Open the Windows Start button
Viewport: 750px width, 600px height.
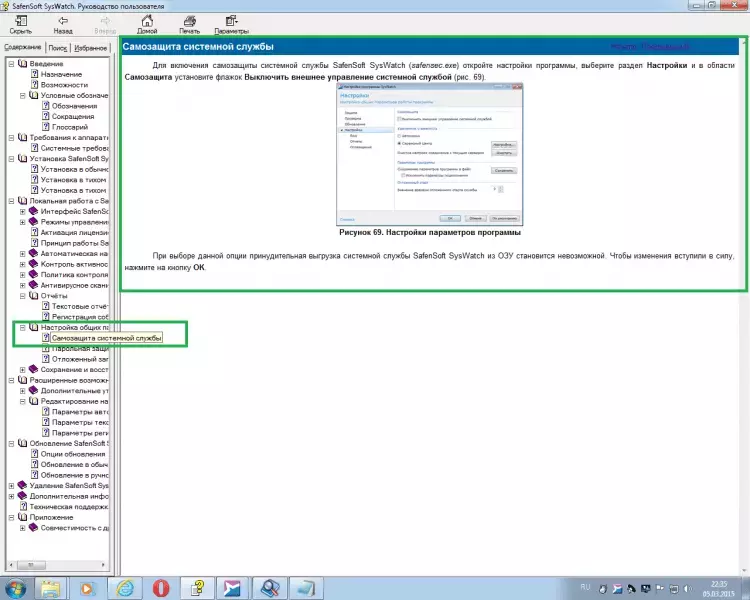coord(15,588)
